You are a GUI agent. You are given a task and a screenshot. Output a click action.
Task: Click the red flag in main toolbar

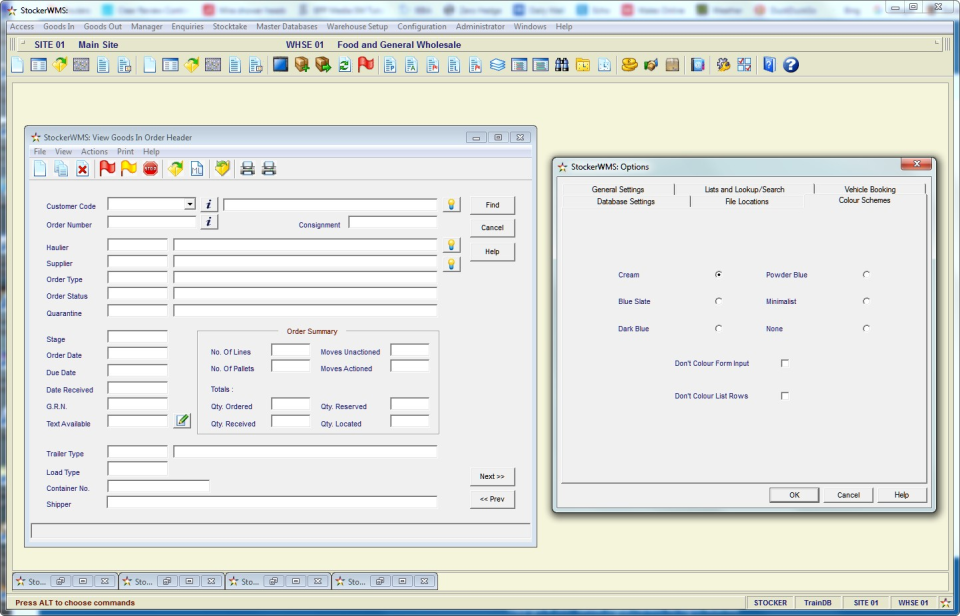(366, 65)
